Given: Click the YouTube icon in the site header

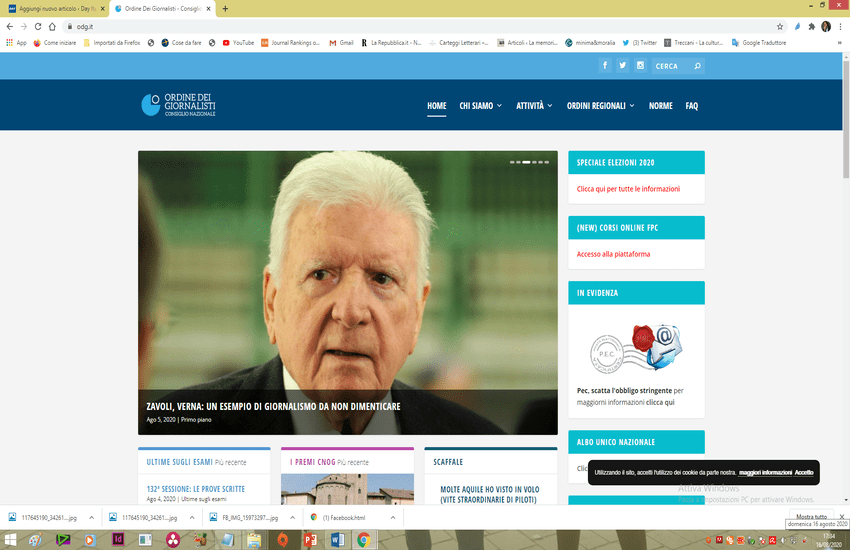Looking at the screenshot, I should click(639, 66).
